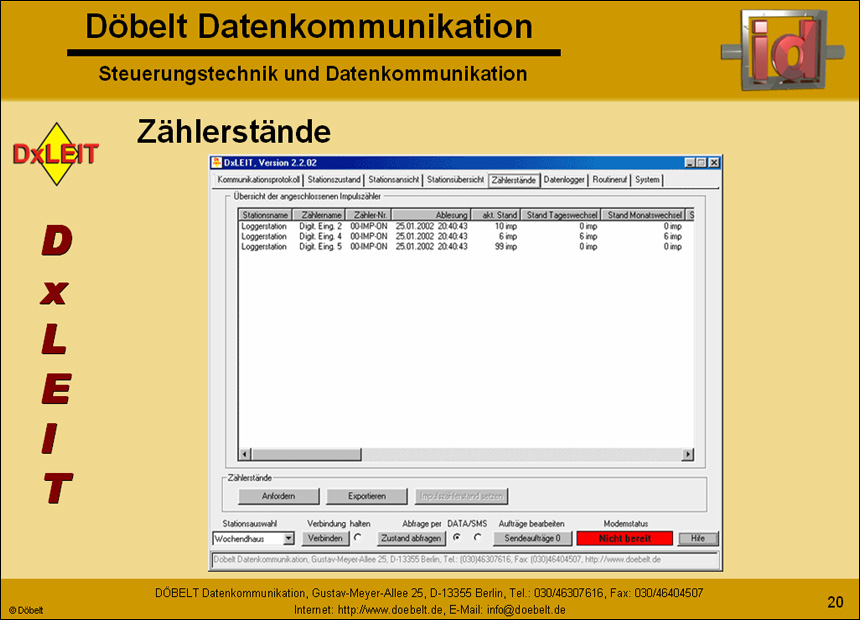Click the Hilfe button
The image size is (860, 620).
click(x=698, y=538)
